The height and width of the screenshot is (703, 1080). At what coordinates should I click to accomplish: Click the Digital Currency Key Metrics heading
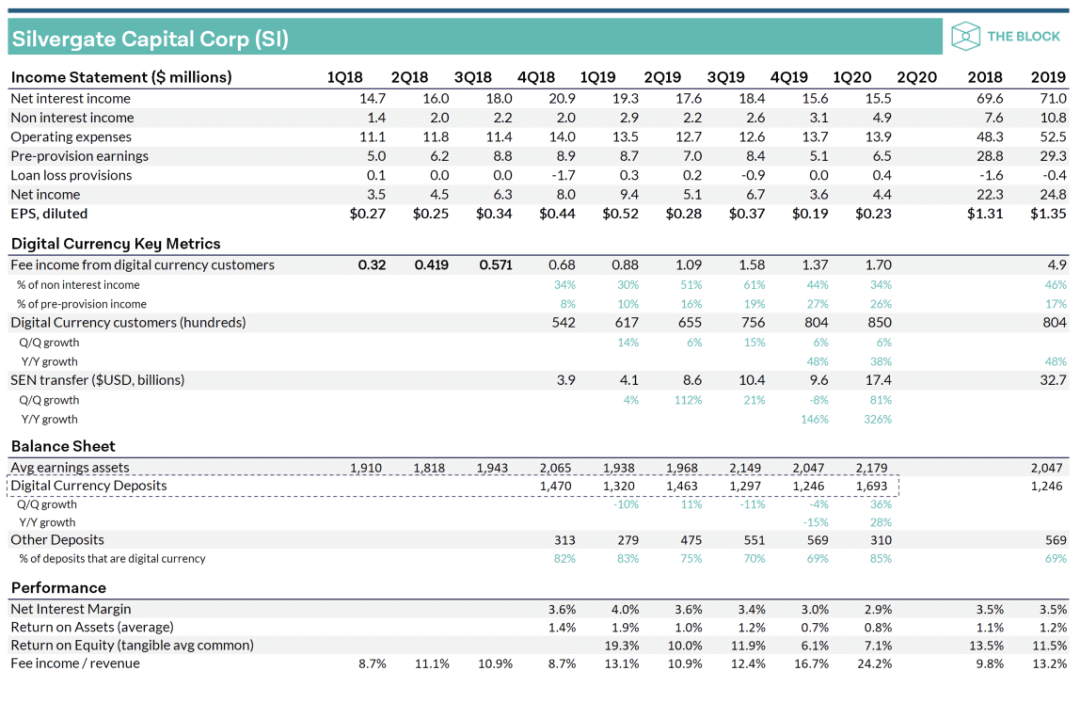click(116, 244)
